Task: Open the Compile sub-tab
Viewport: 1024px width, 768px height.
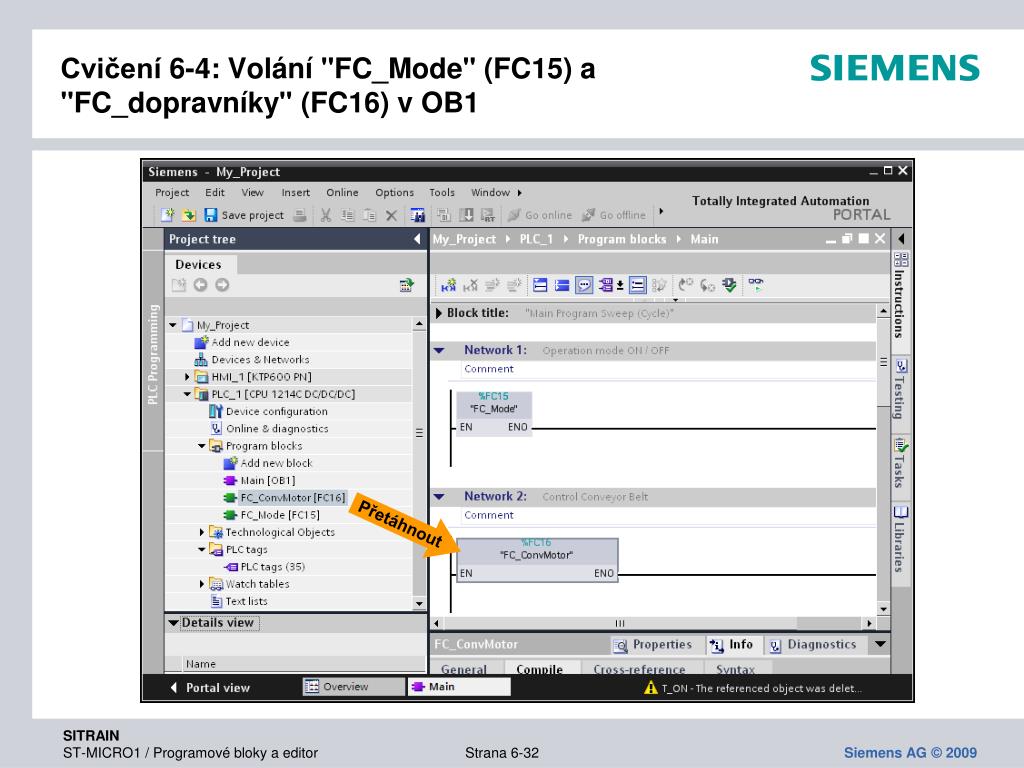Action: point(539,668)
